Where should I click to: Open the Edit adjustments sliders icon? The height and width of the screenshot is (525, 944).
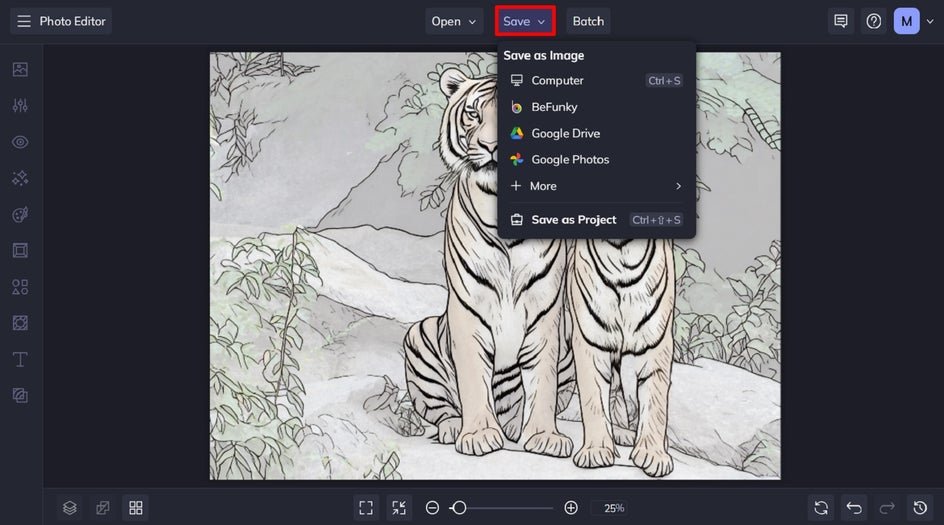20,105
